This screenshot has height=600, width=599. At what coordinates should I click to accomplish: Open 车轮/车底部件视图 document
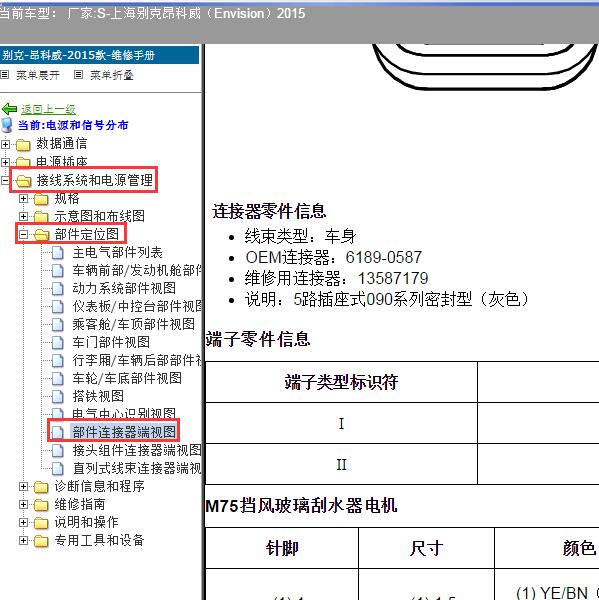(x=127, y=378)
